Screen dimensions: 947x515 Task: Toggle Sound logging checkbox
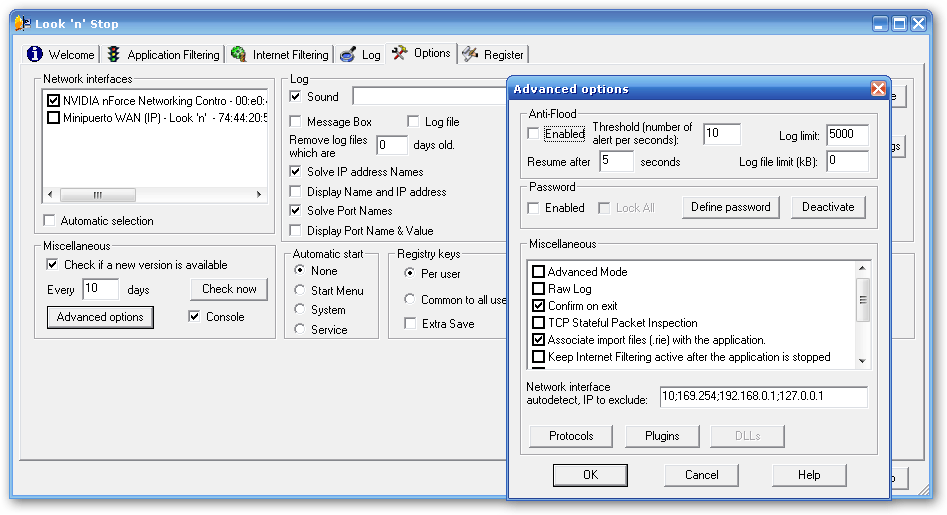click(x=295, y=96)
